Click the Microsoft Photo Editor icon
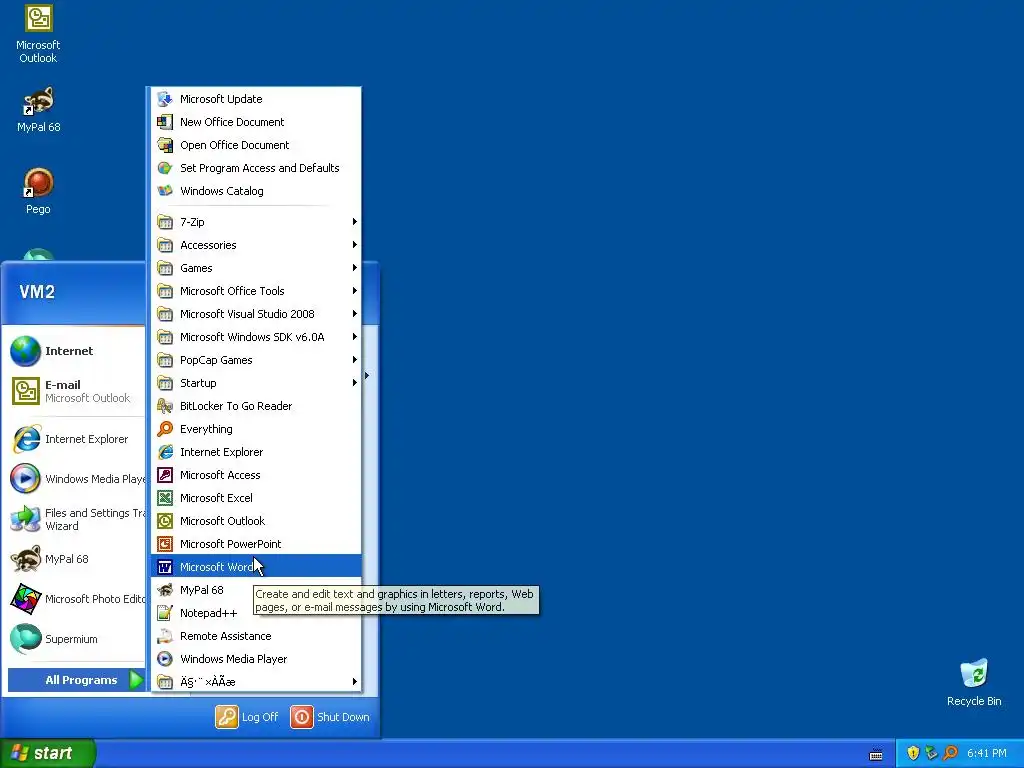1024x768 pixels. 25,599
